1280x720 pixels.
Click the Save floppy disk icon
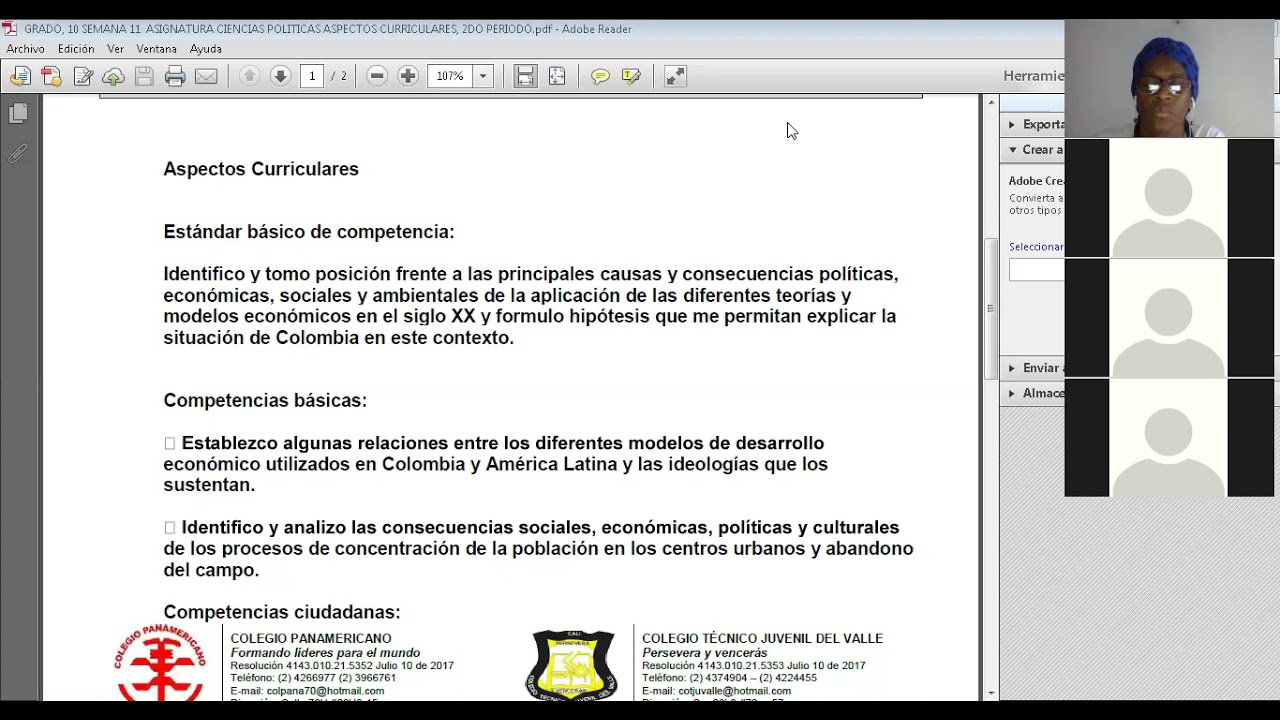coord(144,76)
